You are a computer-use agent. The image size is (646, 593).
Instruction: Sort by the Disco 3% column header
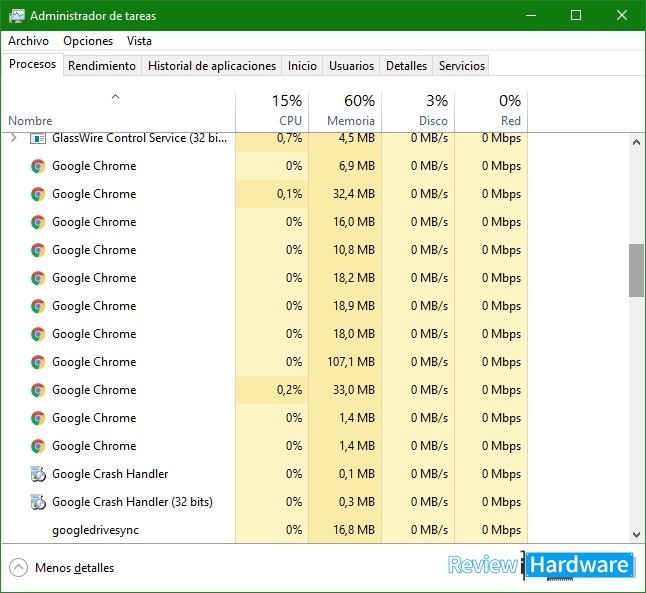point(418,110)
